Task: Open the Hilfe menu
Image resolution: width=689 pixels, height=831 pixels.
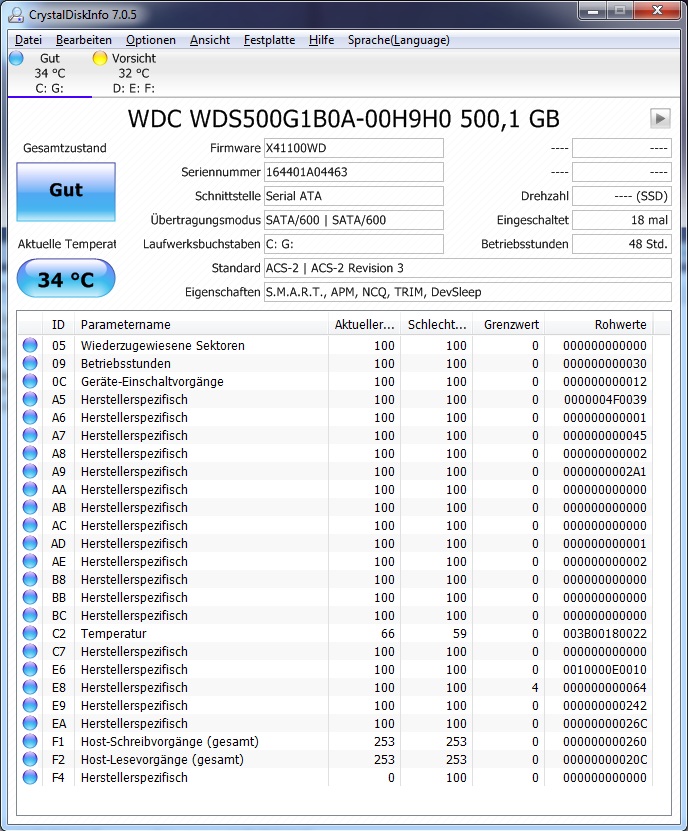Action: (x=321, y=40)
